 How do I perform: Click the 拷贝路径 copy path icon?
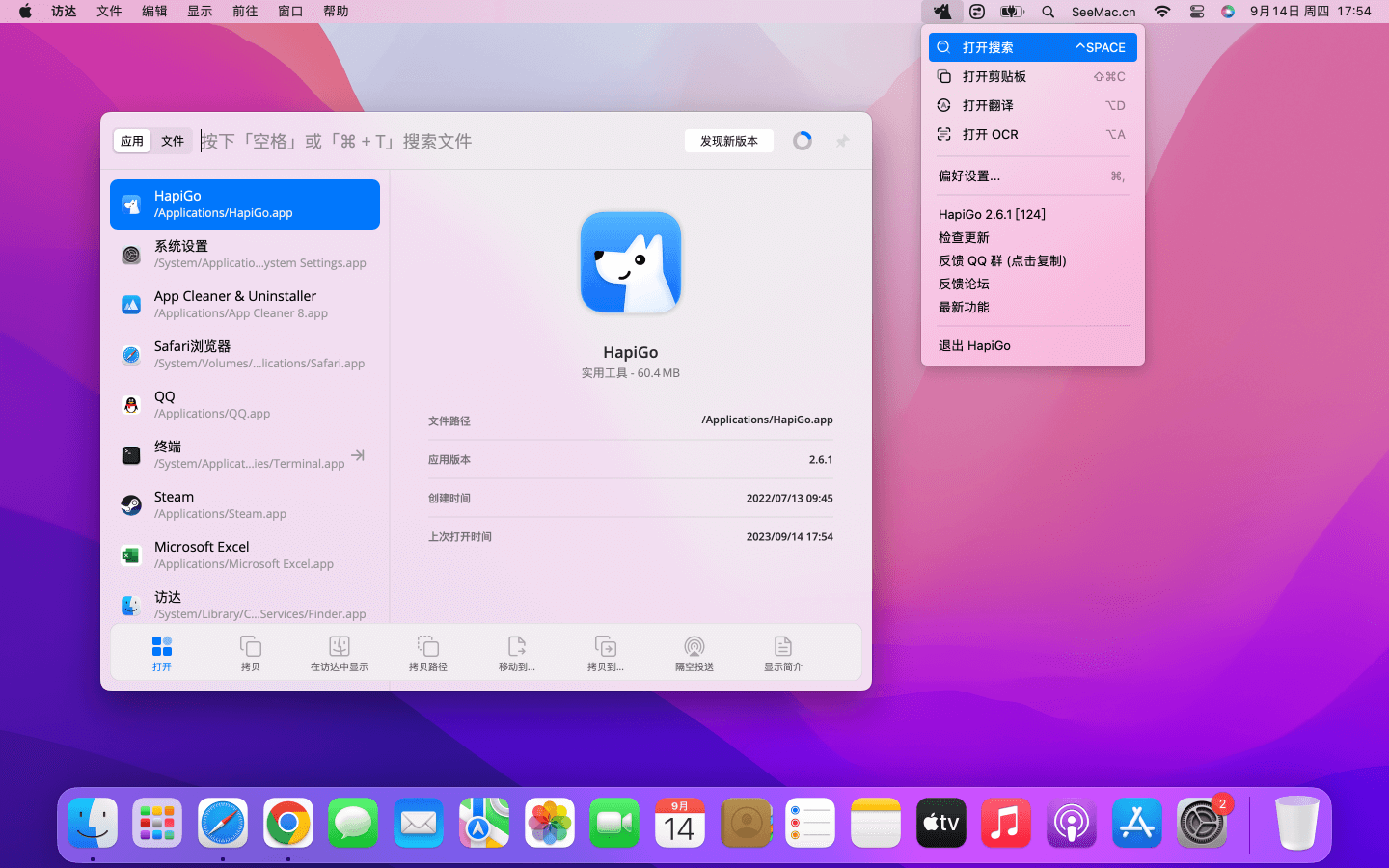427,647
